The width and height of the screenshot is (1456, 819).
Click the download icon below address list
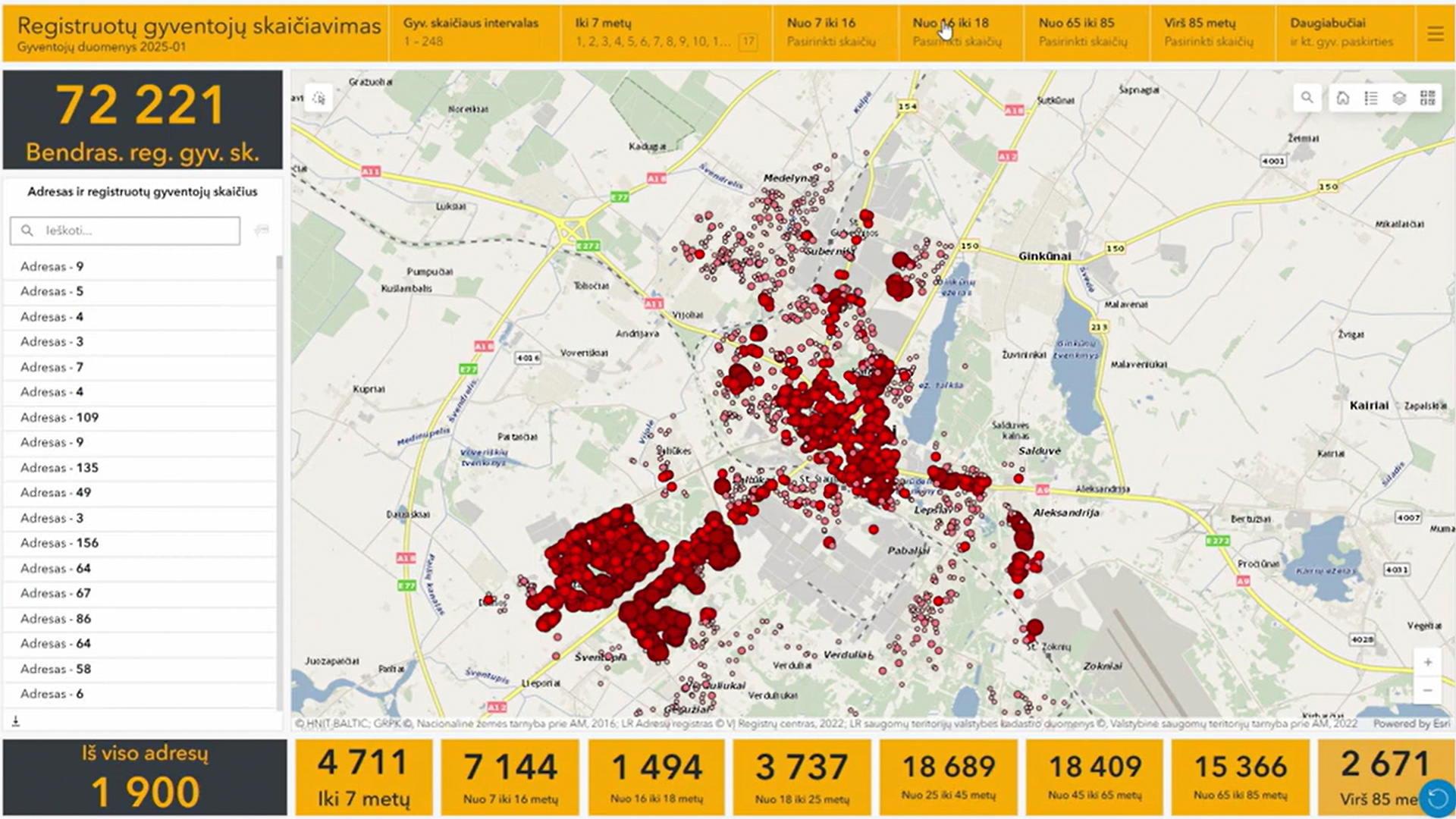[15, 721]
